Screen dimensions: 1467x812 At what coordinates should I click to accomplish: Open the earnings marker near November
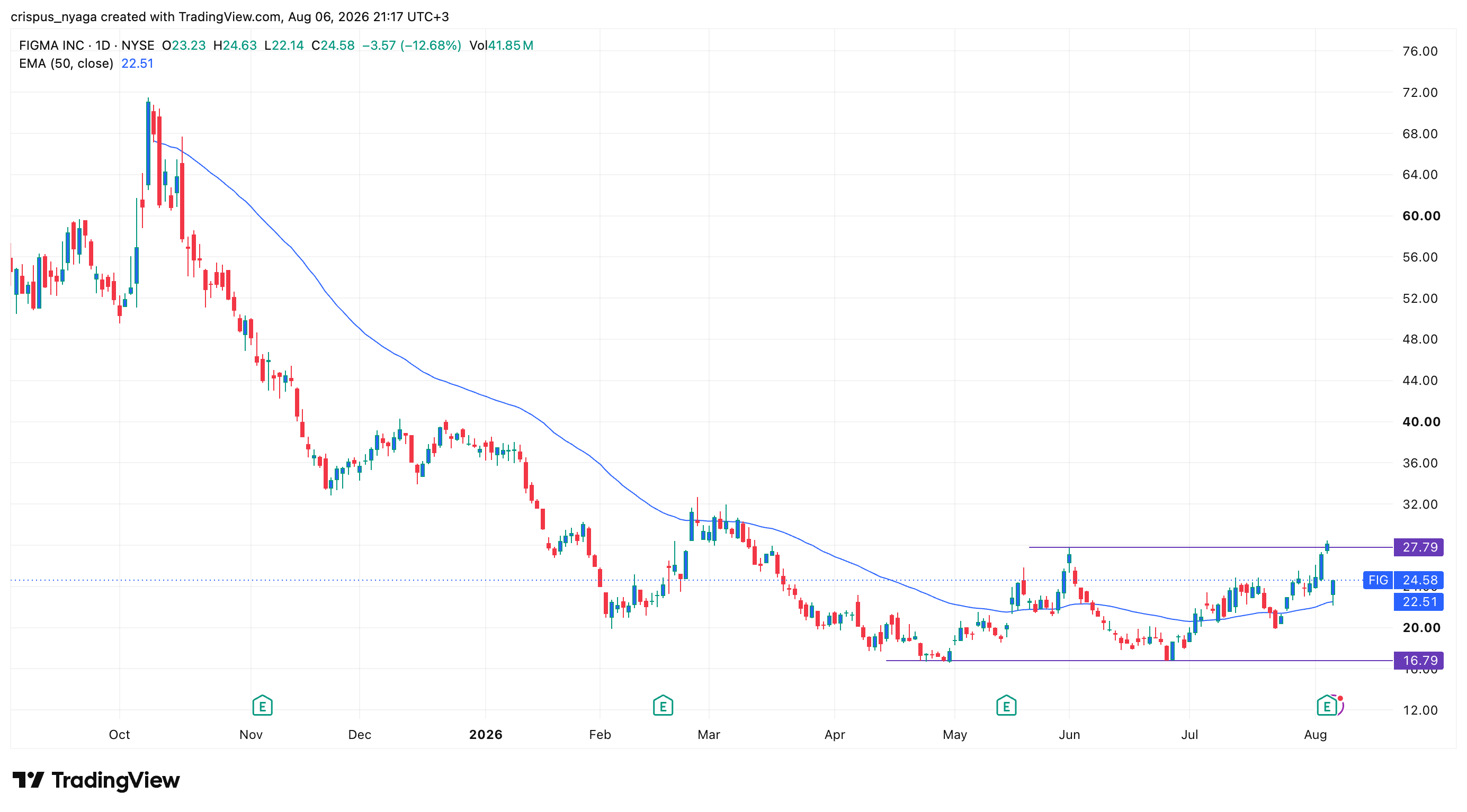pyautogui.click(x=262, y=706)
